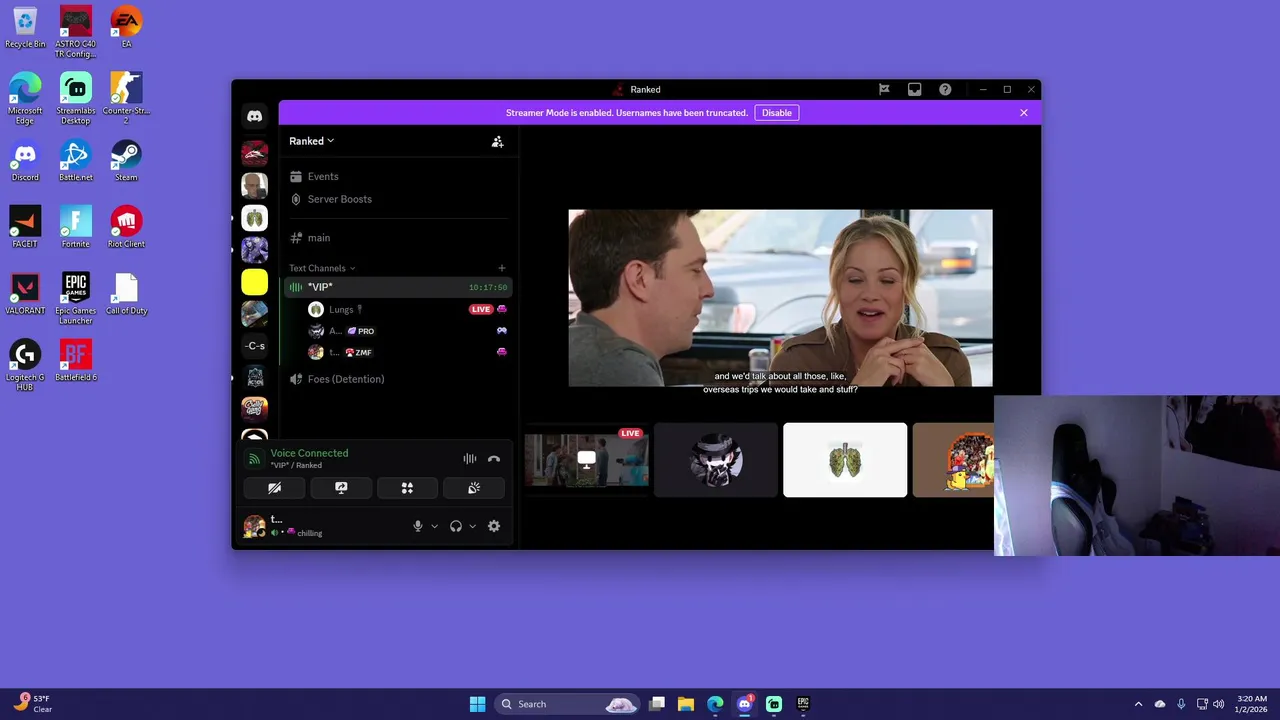This screenshot has height=720, width=1280.
Task: Open Epic Games Launcher desktop shortcut
Action: 76,299
